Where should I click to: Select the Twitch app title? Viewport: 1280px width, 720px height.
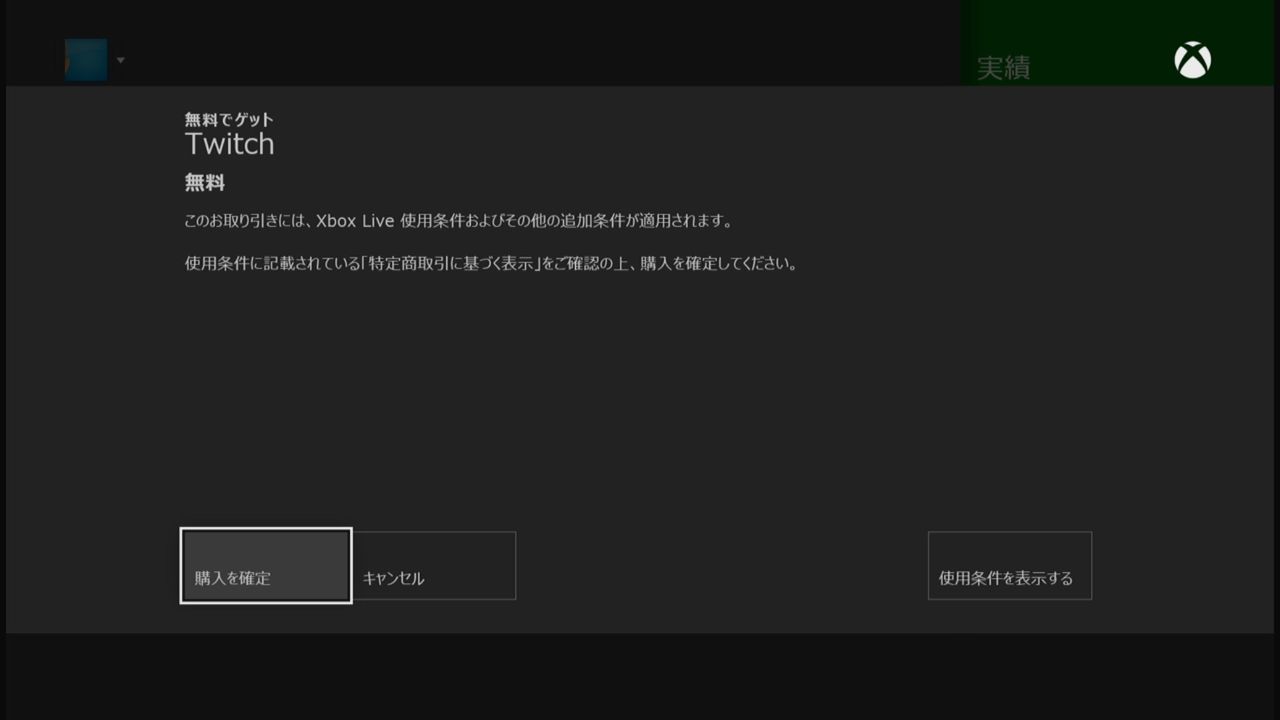click(x=229, y=144)
